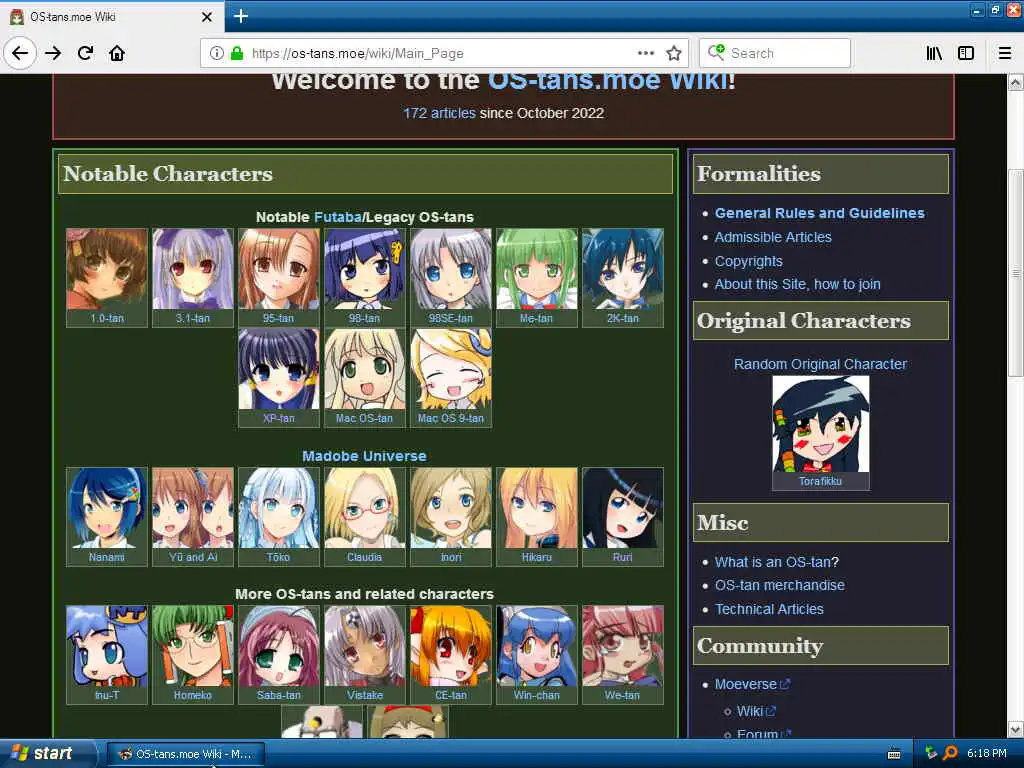Open the Library icon in toolbar

[x=934, y=53]
